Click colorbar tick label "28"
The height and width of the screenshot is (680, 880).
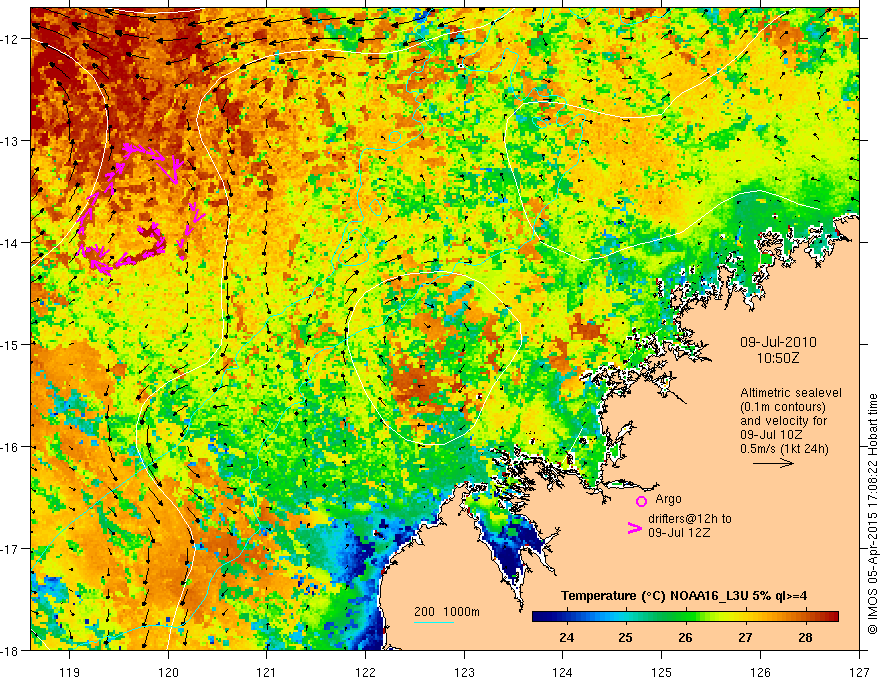coord(805,637)
